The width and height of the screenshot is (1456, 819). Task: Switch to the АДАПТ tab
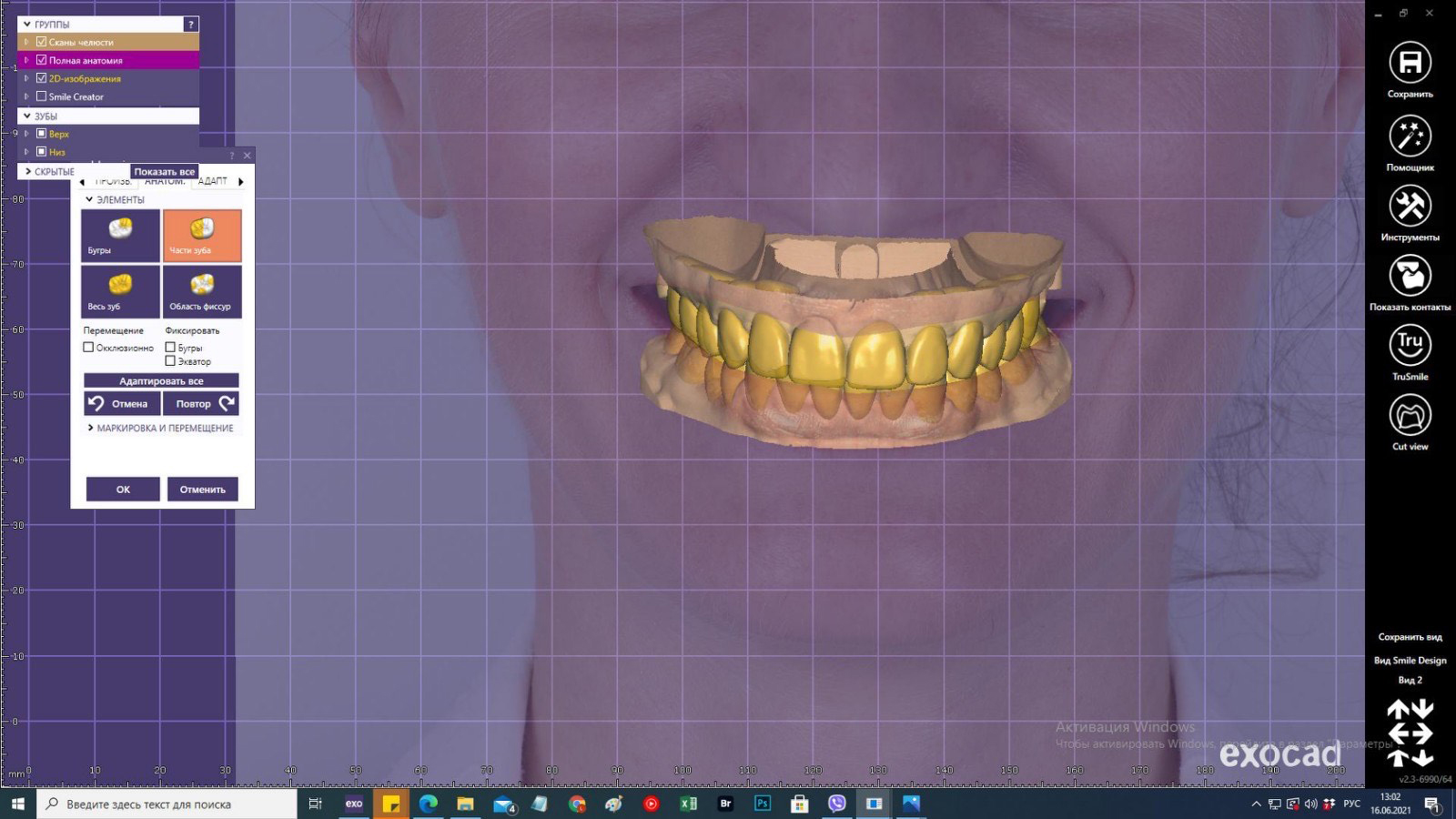pyautogui.click(x=213, y=182)
